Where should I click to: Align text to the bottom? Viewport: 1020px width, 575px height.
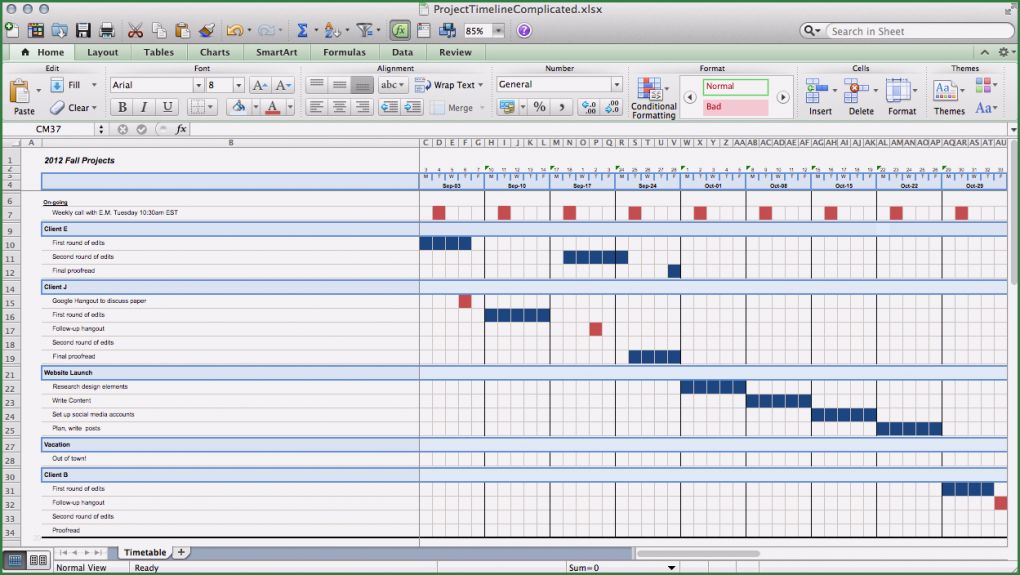(362, 85)
